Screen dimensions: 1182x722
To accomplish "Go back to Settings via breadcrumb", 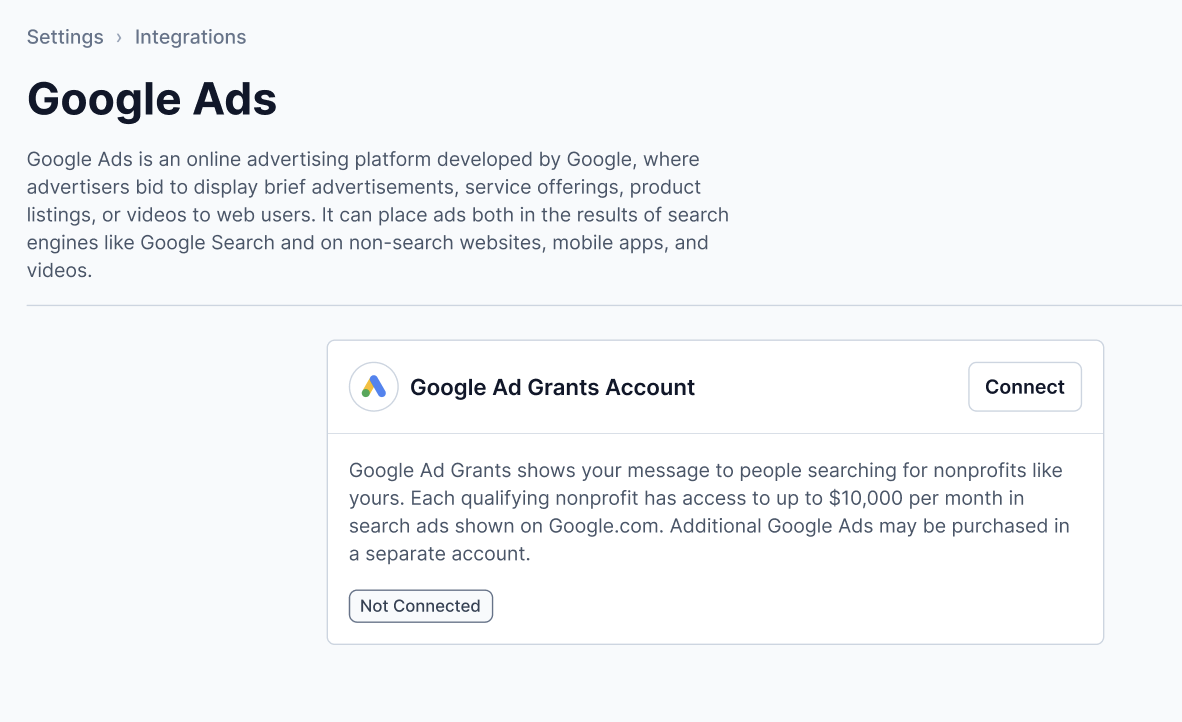I will pyautogui.click(x=65, y=37).
